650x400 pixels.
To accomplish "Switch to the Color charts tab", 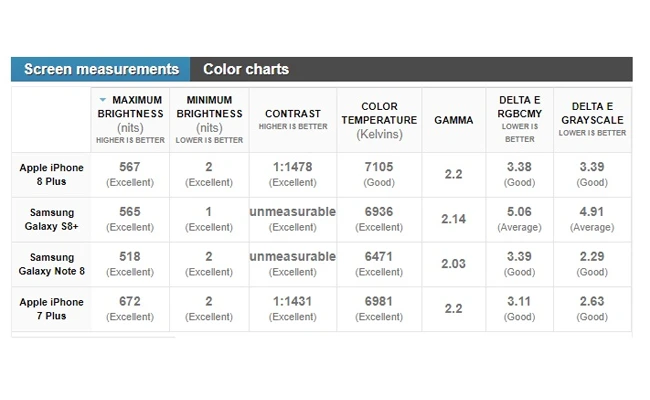I will coord(246,69).
